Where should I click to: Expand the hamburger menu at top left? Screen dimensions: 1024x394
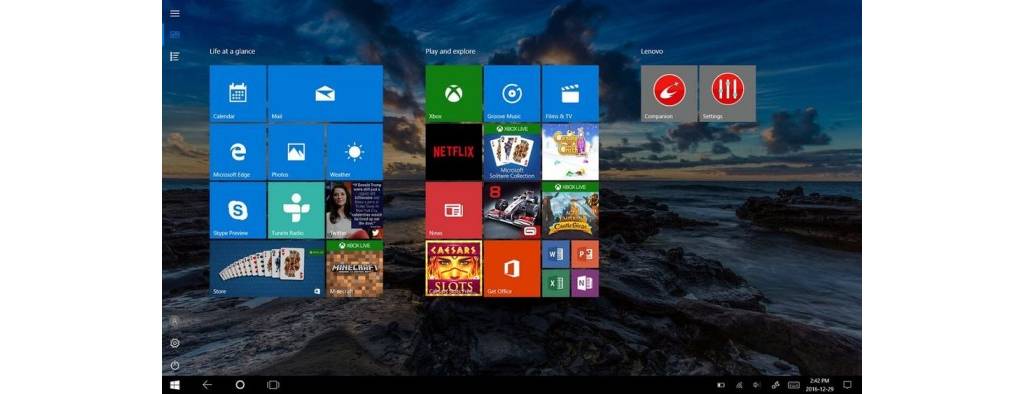174,13
